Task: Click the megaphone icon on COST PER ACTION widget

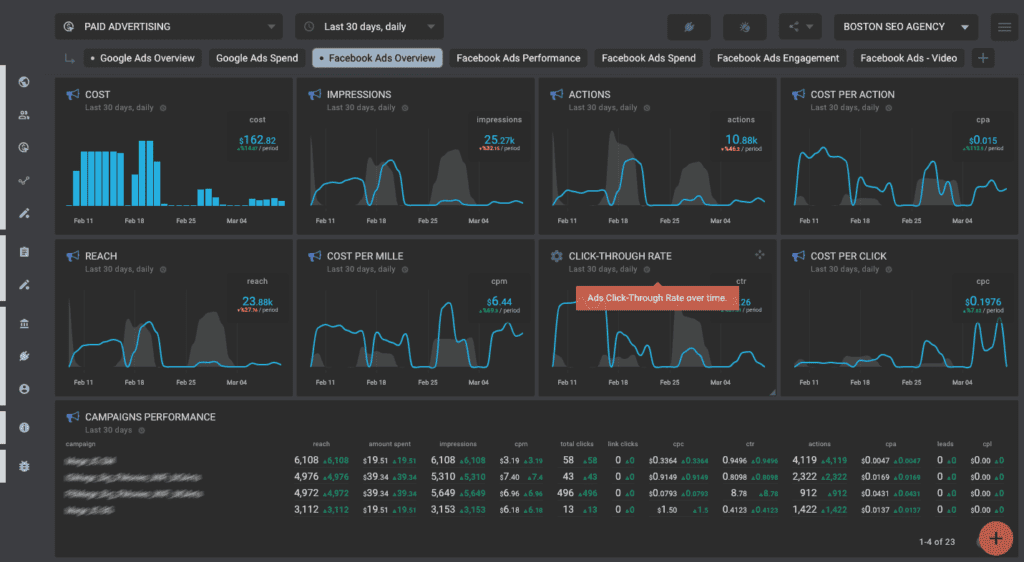Action: tap(798, 95)
